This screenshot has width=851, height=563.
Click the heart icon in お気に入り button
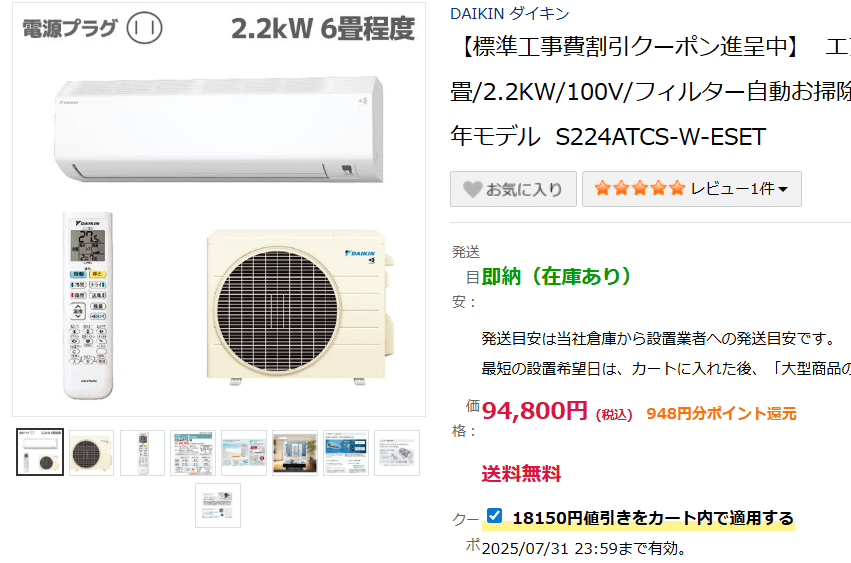pos(472,189)
